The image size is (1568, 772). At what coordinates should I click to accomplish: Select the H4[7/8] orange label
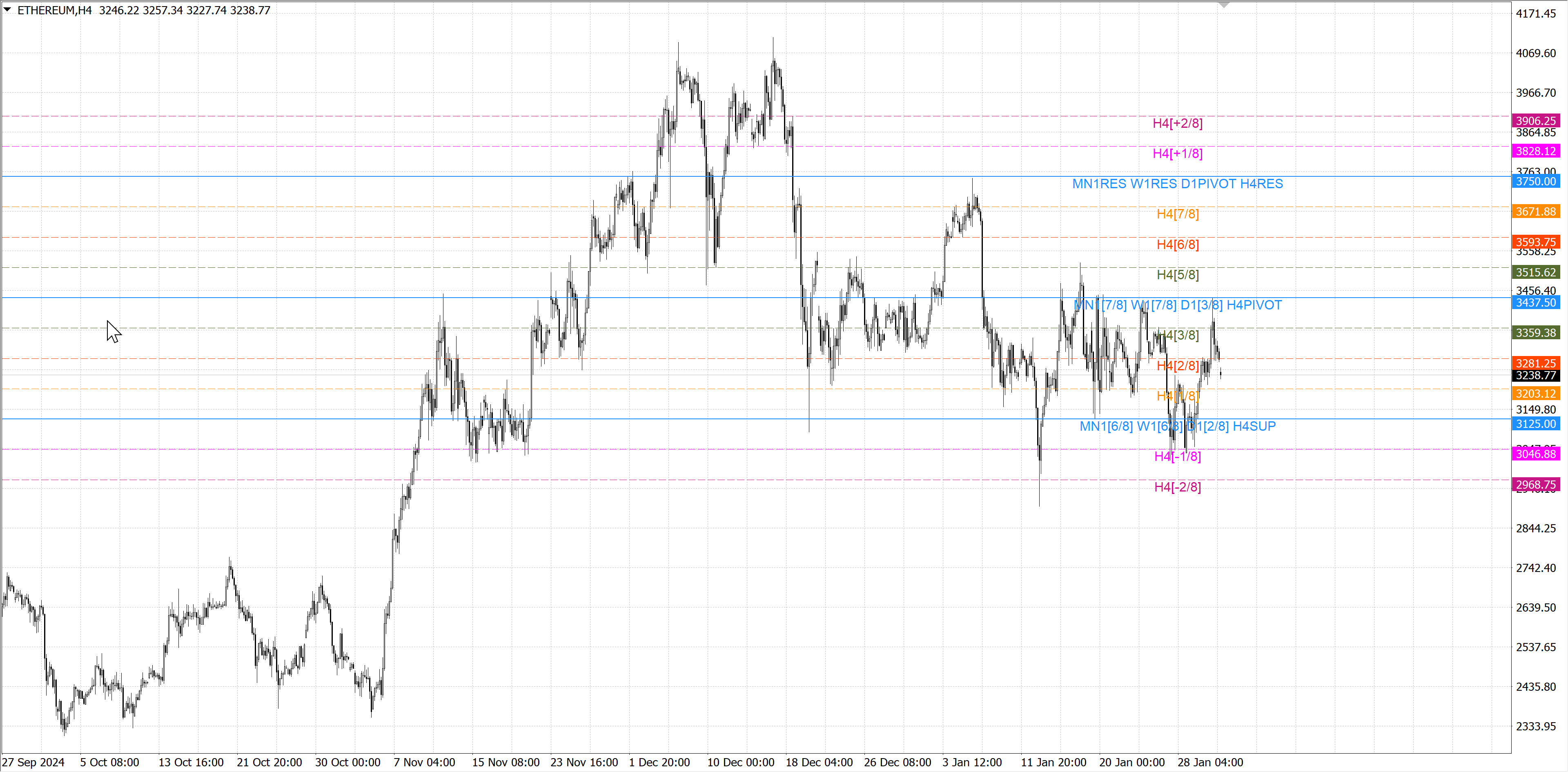[x=1177, y=214]
